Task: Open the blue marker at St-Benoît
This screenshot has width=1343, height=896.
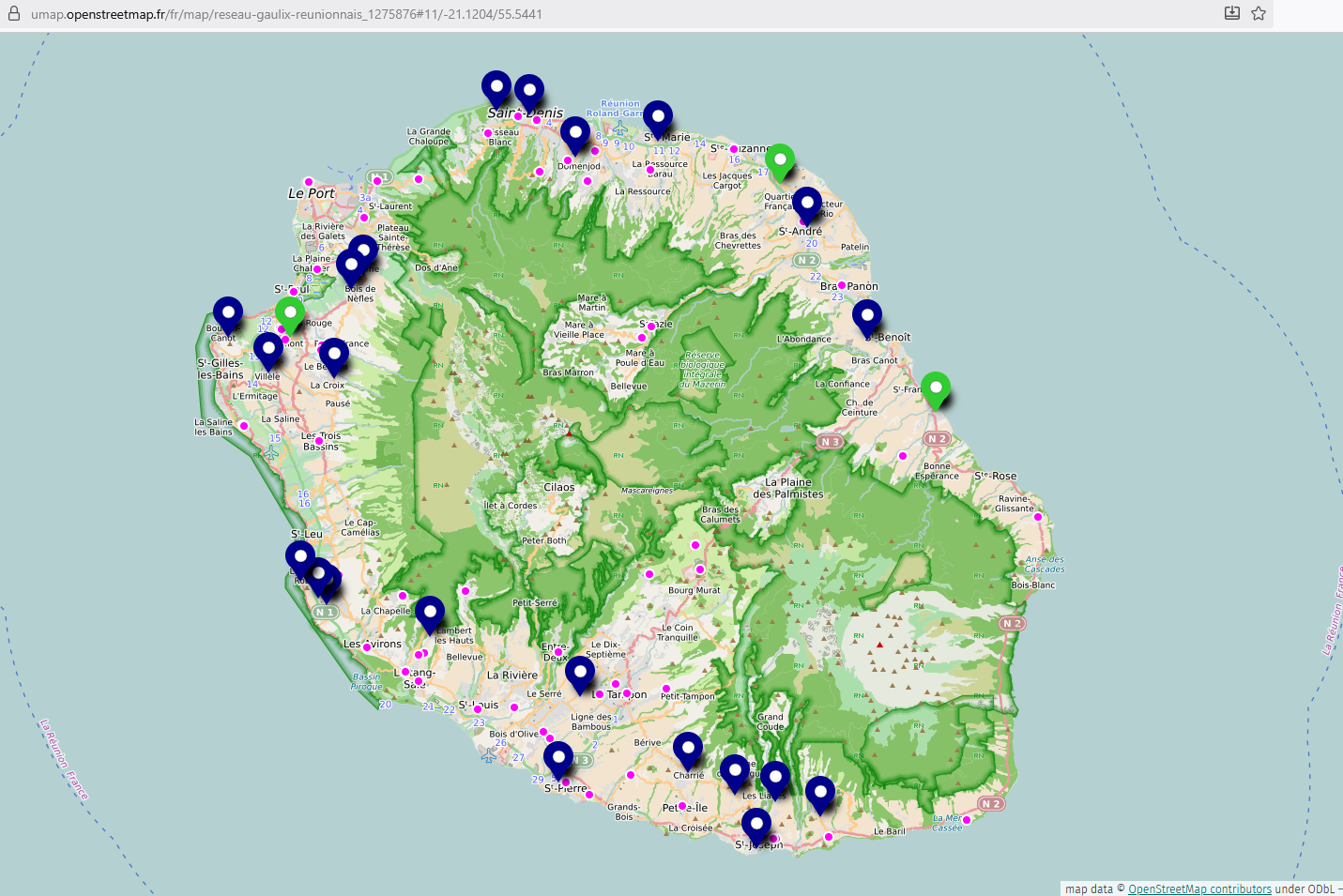Action: coord(867,319)
